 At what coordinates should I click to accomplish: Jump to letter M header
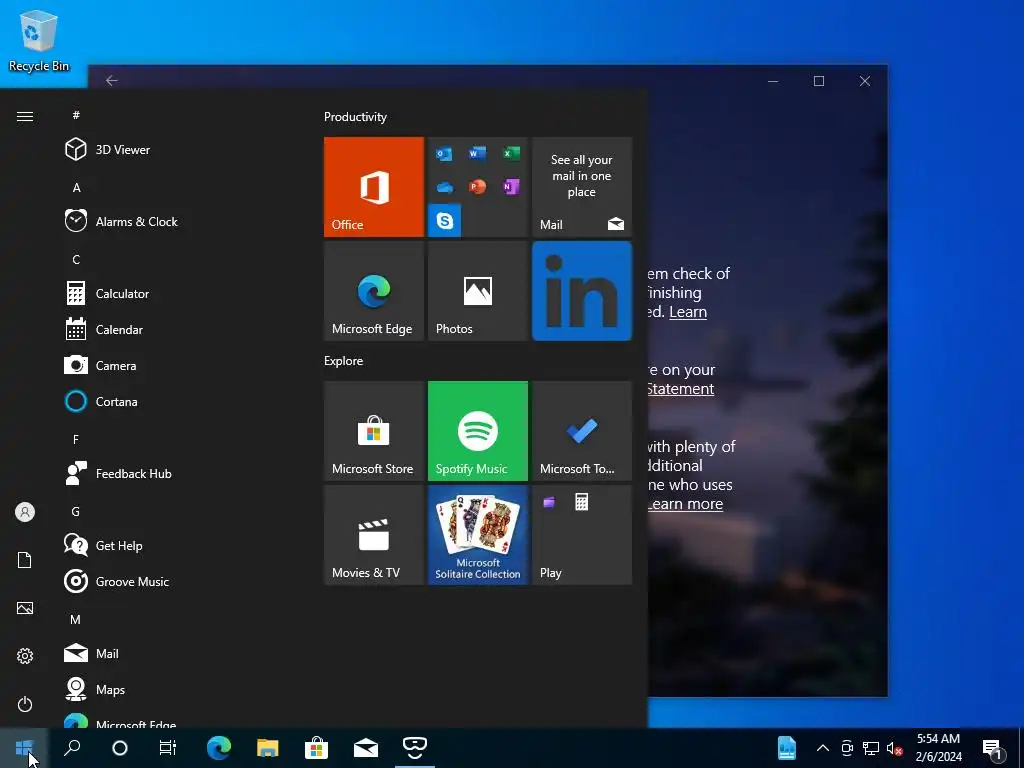[x=76, y=619]
